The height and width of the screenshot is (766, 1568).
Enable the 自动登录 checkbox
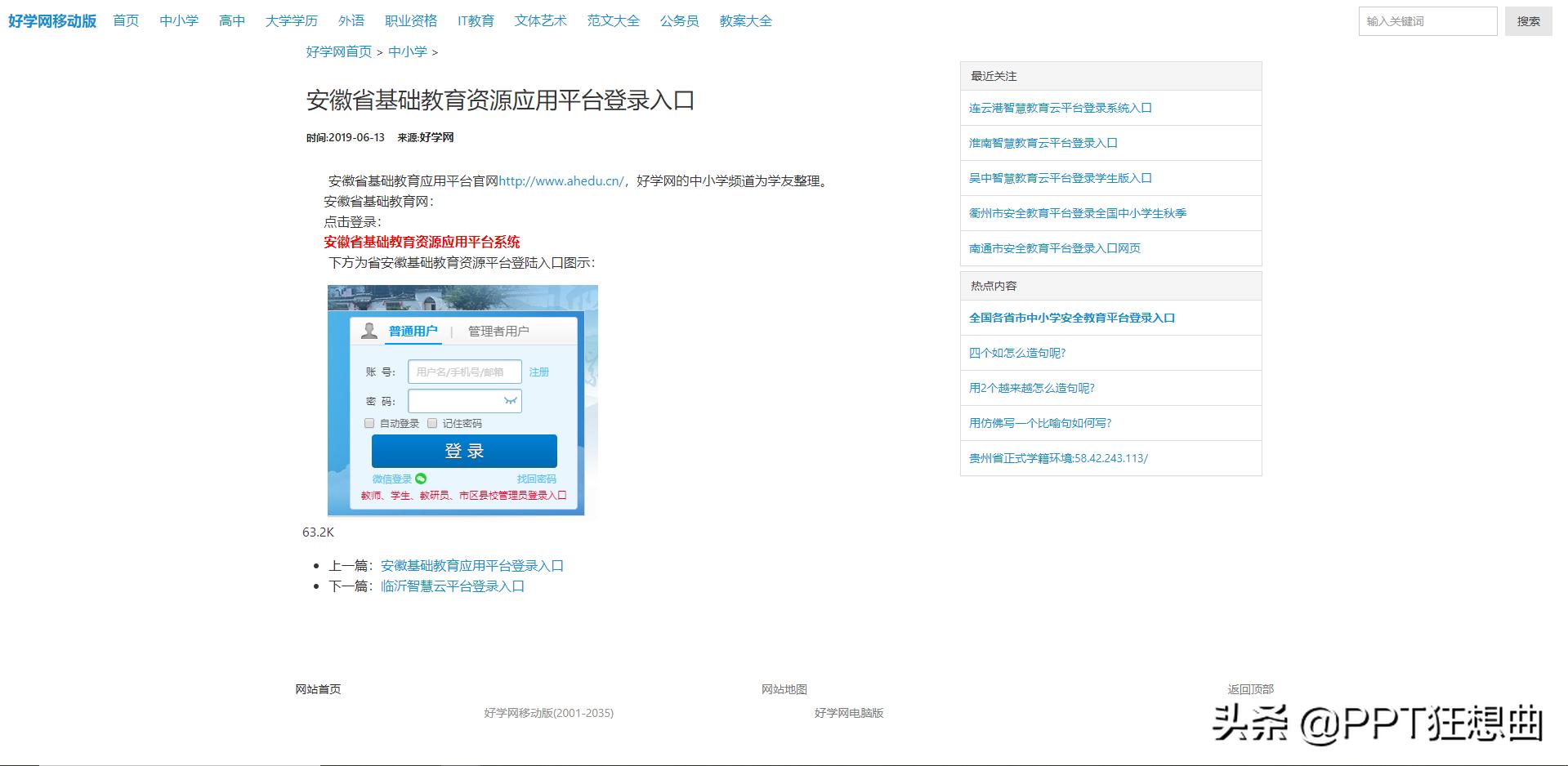tap(369, 423)
